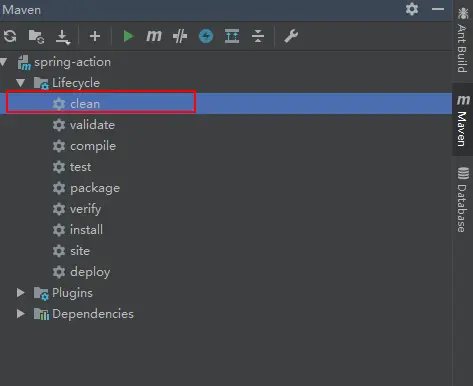Viewport: 473px width, 386px height.
Task: Open the Ant Build side tab
Action: [462, 40]
